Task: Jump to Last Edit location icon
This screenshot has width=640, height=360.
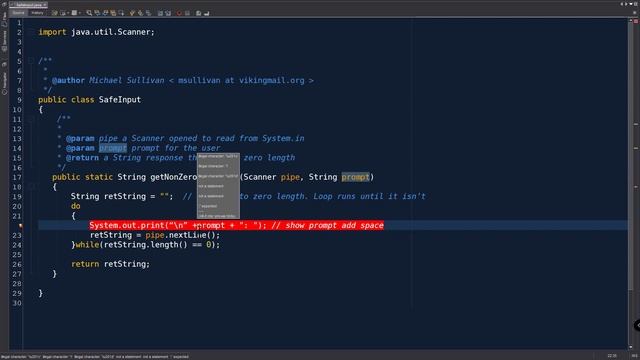Action: coord(54,13)
